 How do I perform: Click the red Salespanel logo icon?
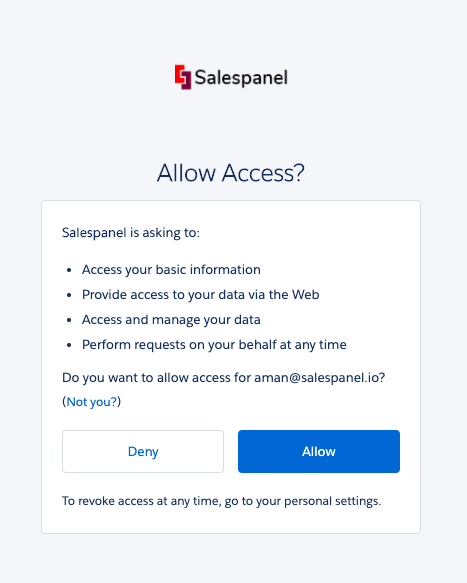(x=183, y=77)
